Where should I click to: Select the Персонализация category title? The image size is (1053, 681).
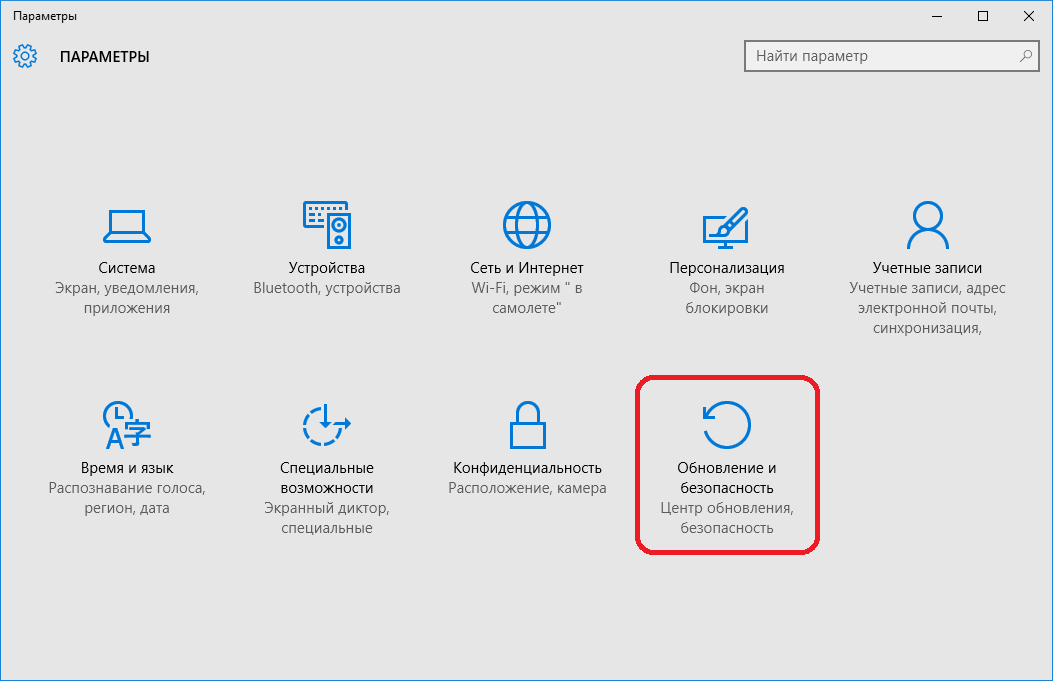click(x=727, y=268)
